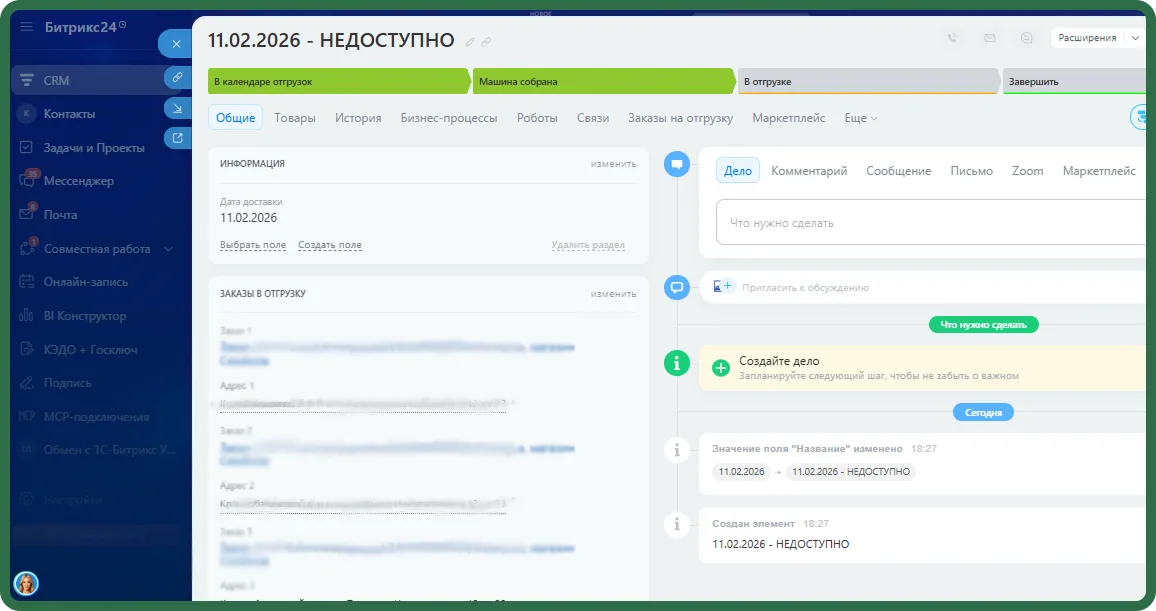Click the user avatar at sidebar bottom
Viewport: 1156px width, 611px height.
(x=27, y=584)
